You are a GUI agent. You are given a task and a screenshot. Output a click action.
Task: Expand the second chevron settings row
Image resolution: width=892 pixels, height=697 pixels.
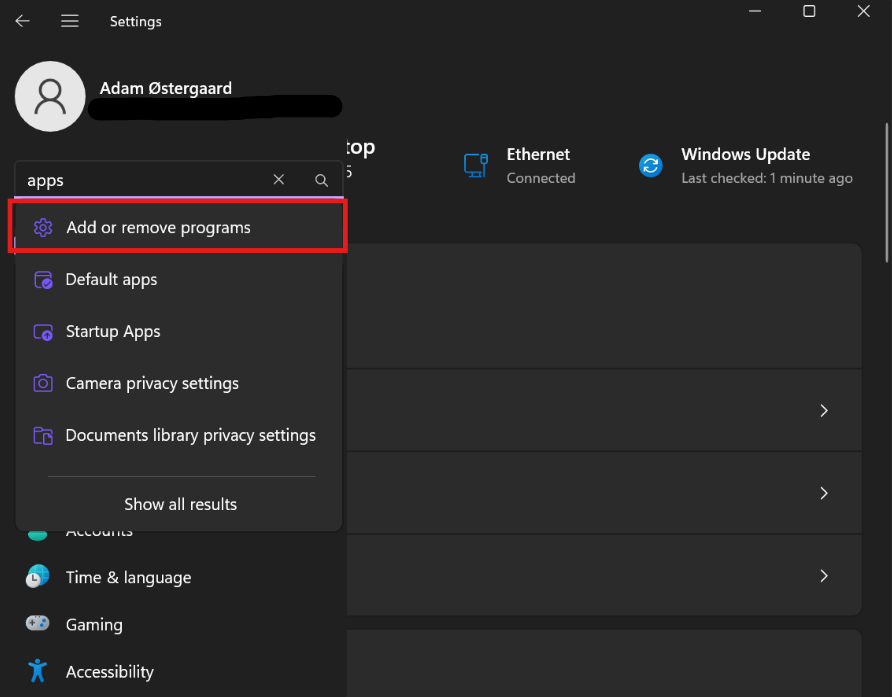(x=824, y=493)
